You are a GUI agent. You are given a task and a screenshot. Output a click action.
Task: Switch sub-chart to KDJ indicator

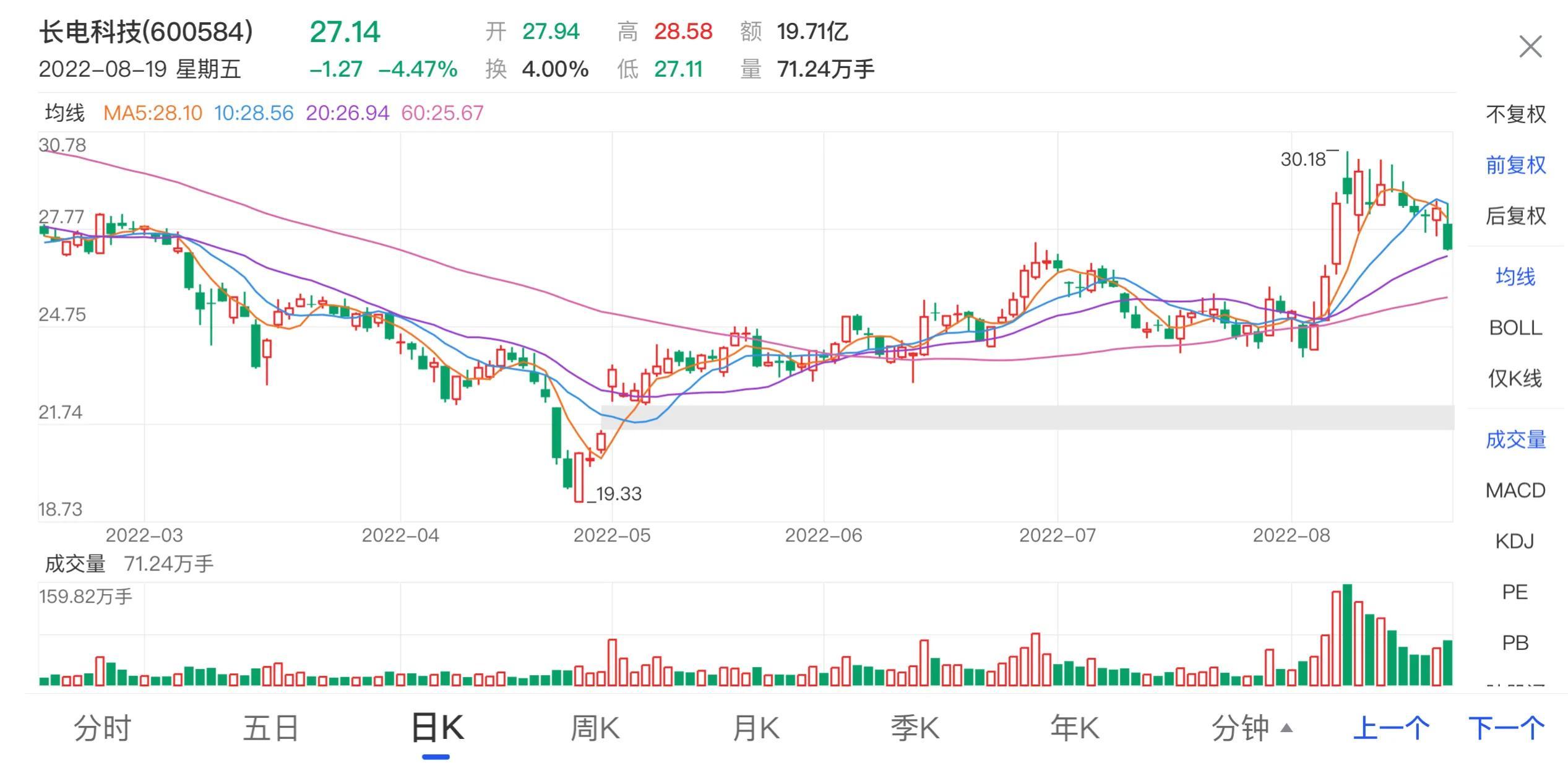1515,541
